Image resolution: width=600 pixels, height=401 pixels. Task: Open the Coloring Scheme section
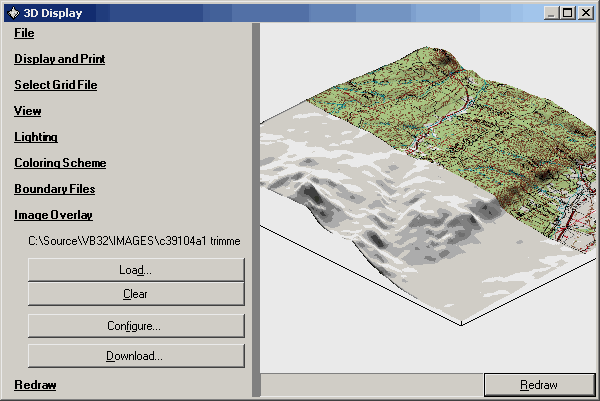coord(60,163)
